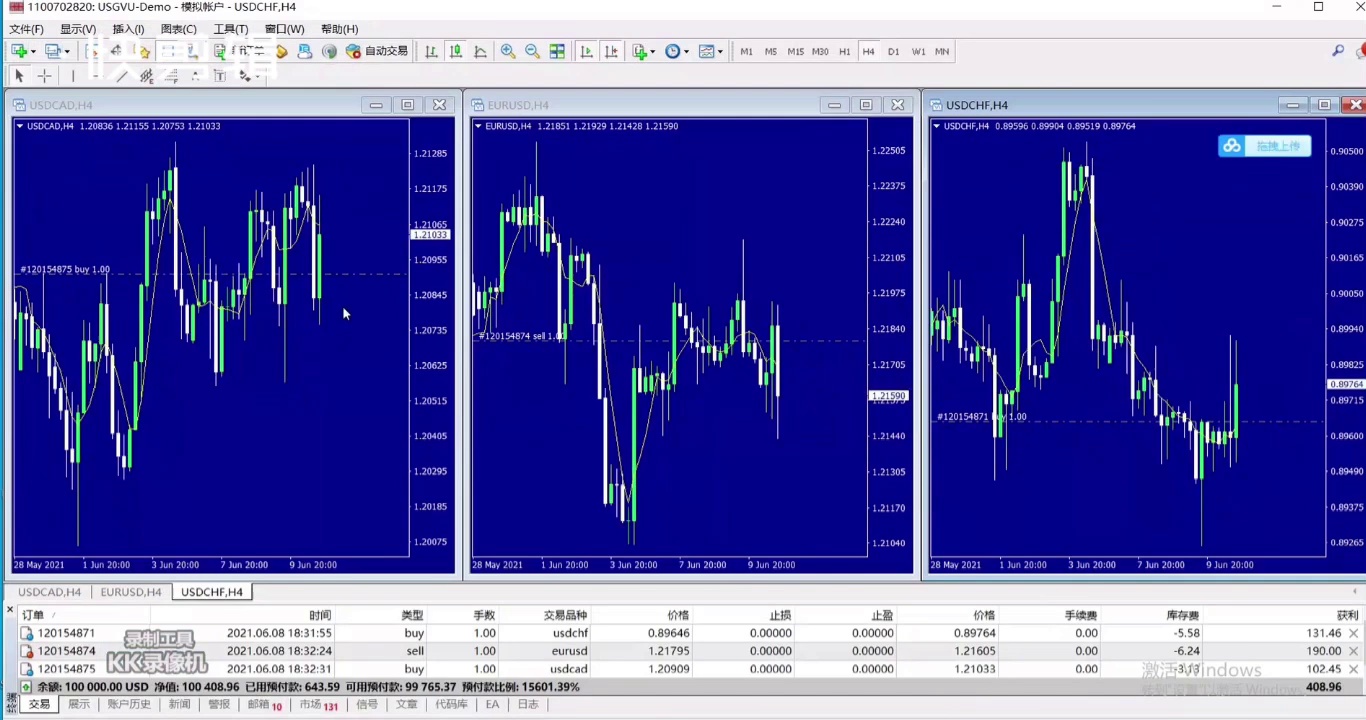Select the equidistant channel tool
This screenshot has height=720, width=1366.
(x=147, y=76)
